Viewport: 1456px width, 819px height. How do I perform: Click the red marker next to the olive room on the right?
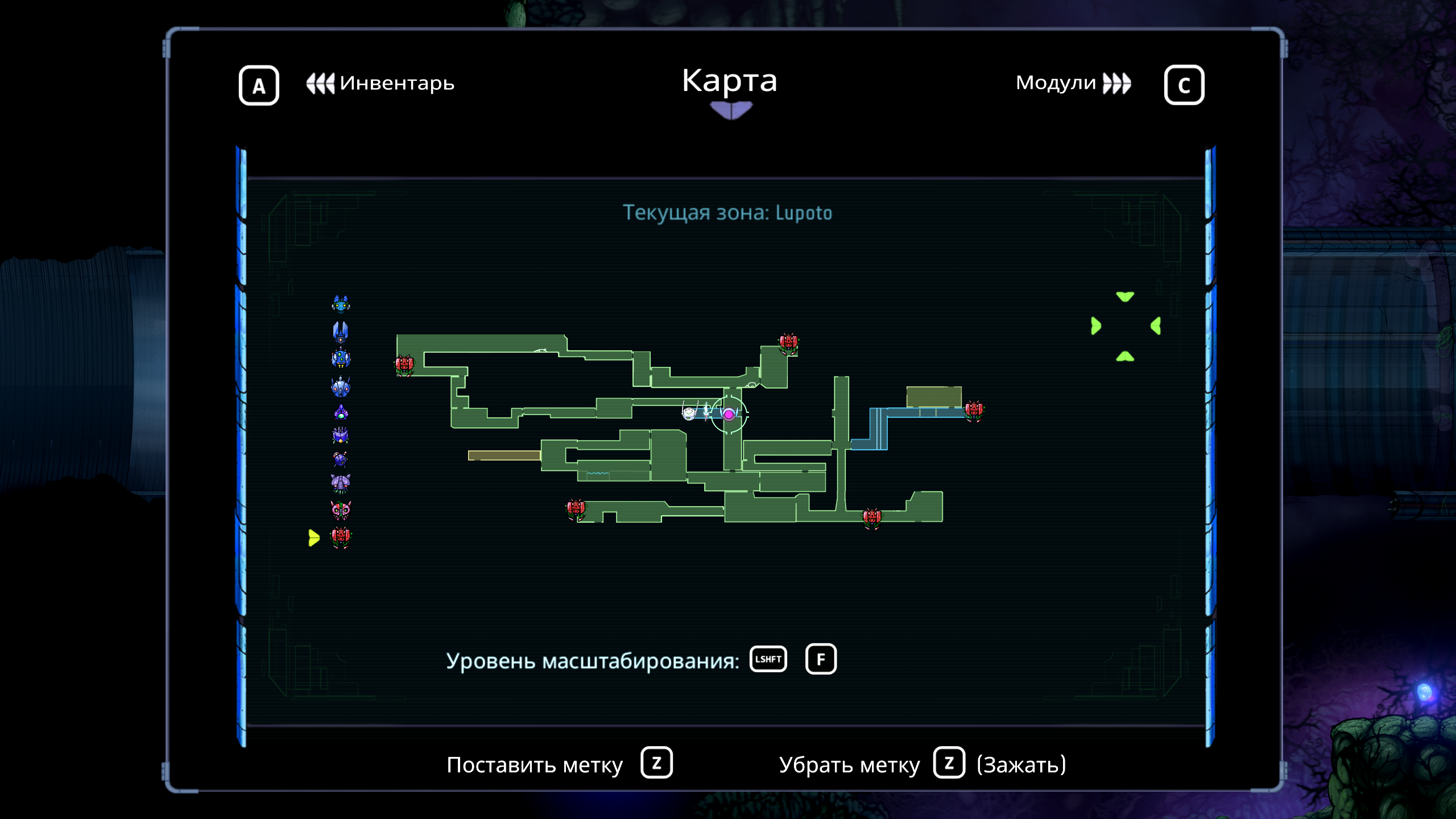[974, 410]
